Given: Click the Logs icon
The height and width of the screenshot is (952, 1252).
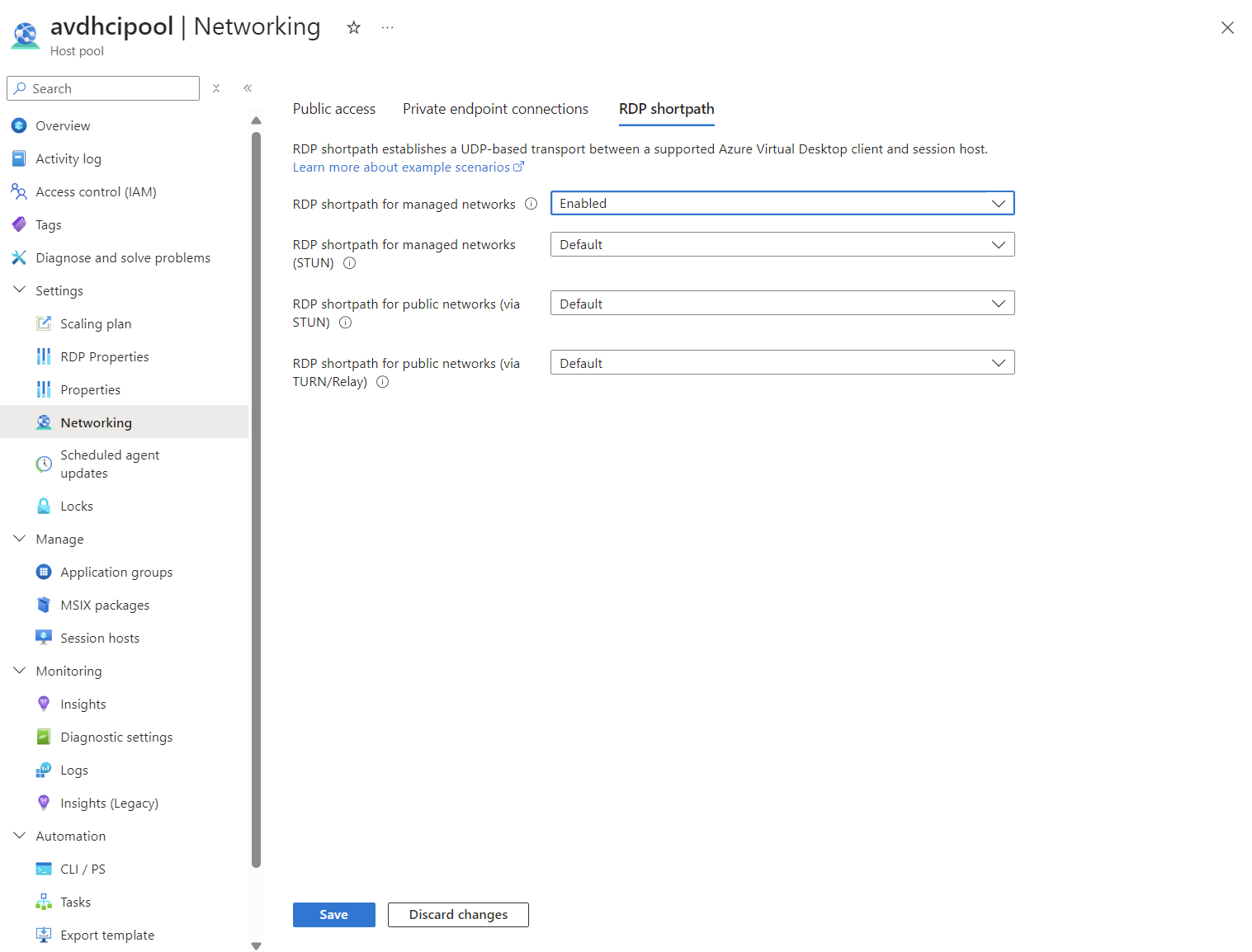Looking at the screenshot, I should pos(44,770).
